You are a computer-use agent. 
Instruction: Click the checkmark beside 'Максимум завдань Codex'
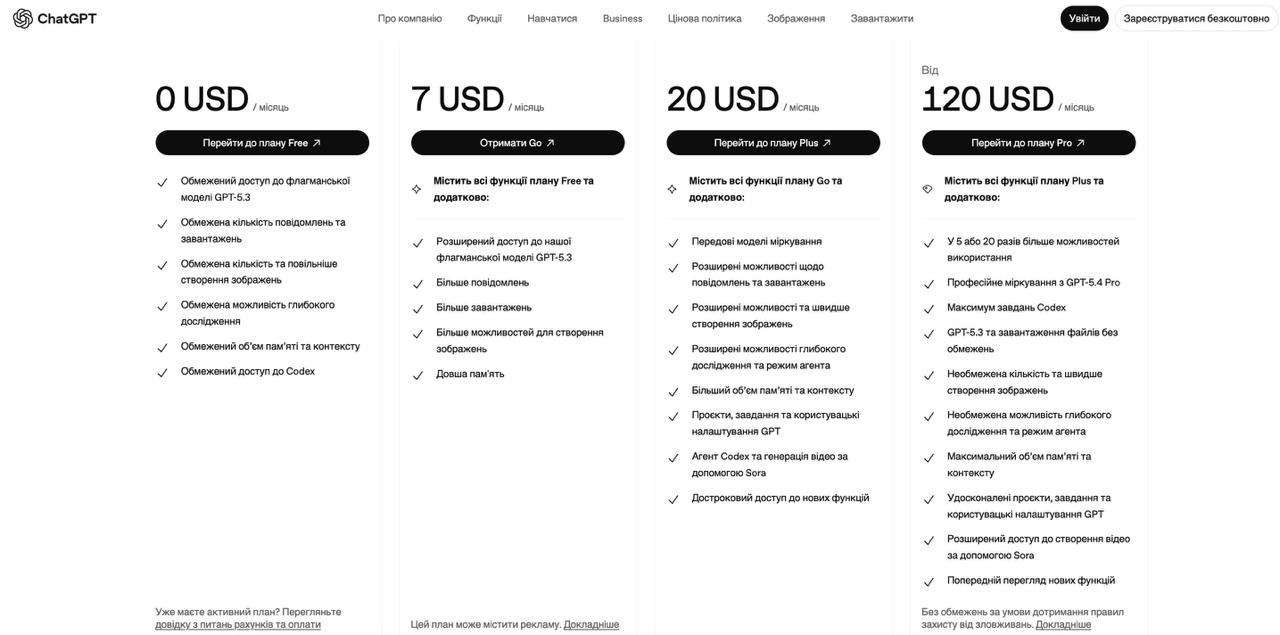click(928, 309)
